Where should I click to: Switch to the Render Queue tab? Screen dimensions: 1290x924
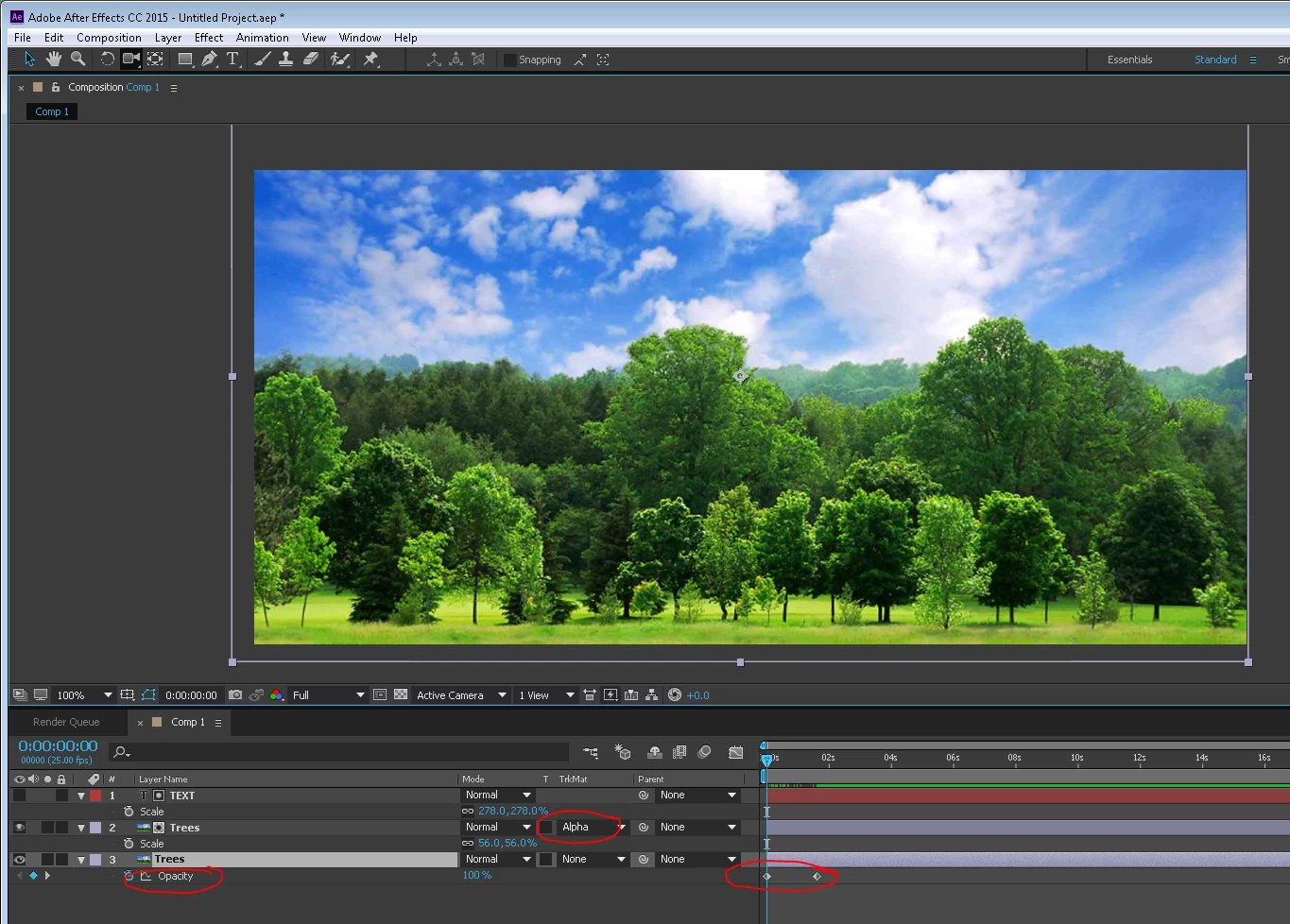tap(66, 722)
